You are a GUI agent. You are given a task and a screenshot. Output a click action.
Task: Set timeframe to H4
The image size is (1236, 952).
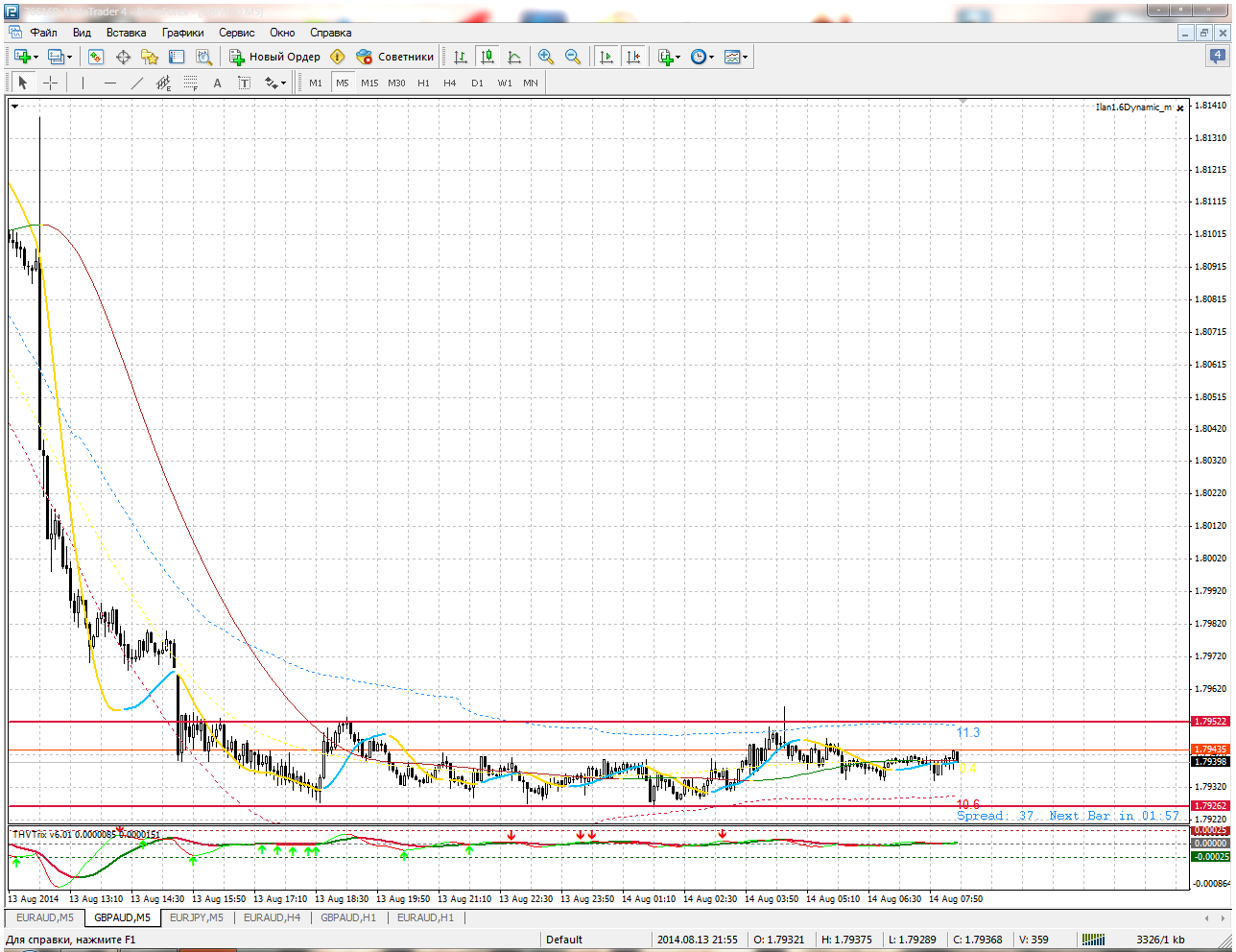pyautogui.click(x=450, y=83)
